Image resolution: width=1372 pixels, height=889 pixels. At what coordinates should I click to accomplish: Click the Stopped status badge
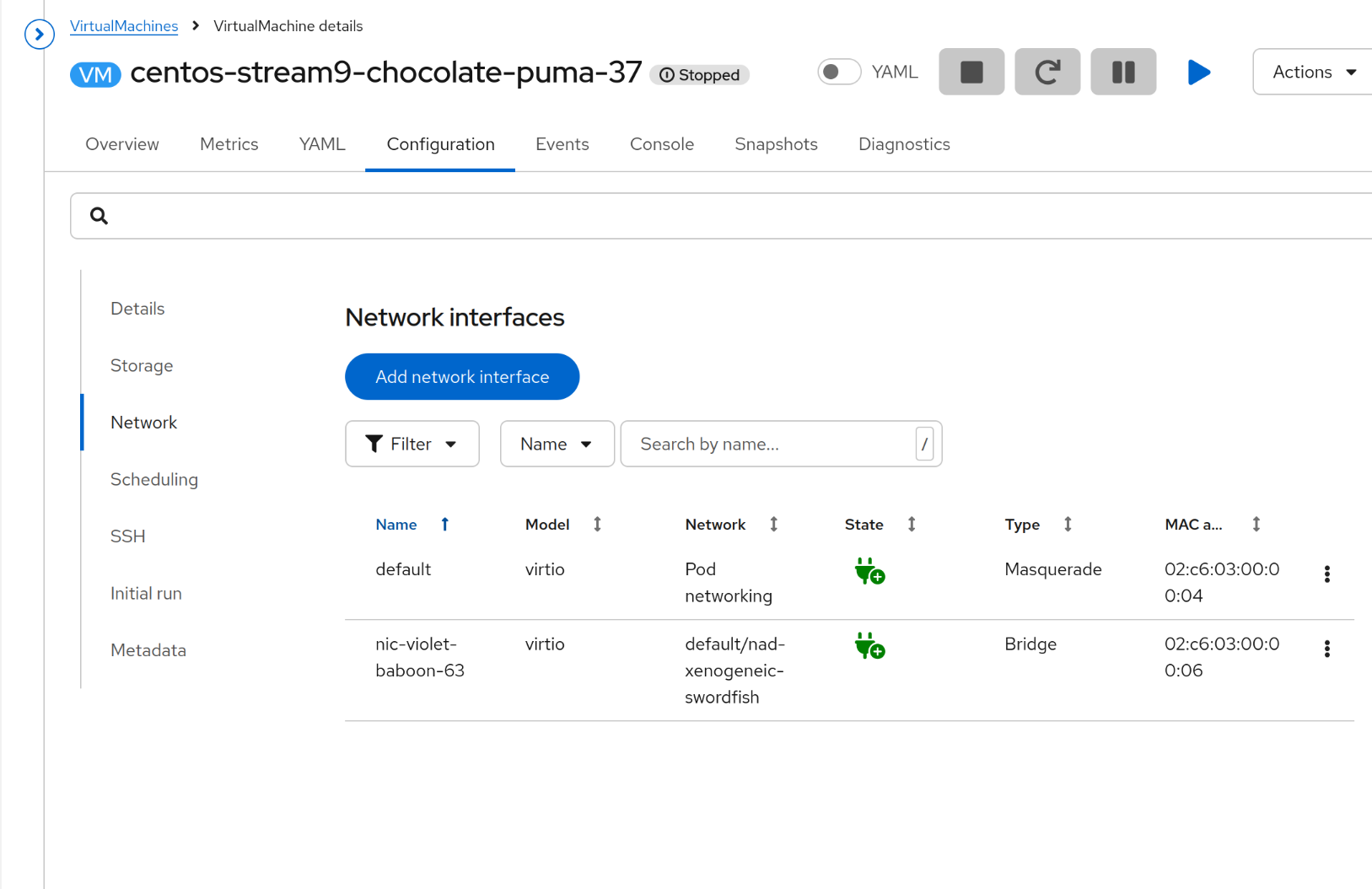[699, 75]
